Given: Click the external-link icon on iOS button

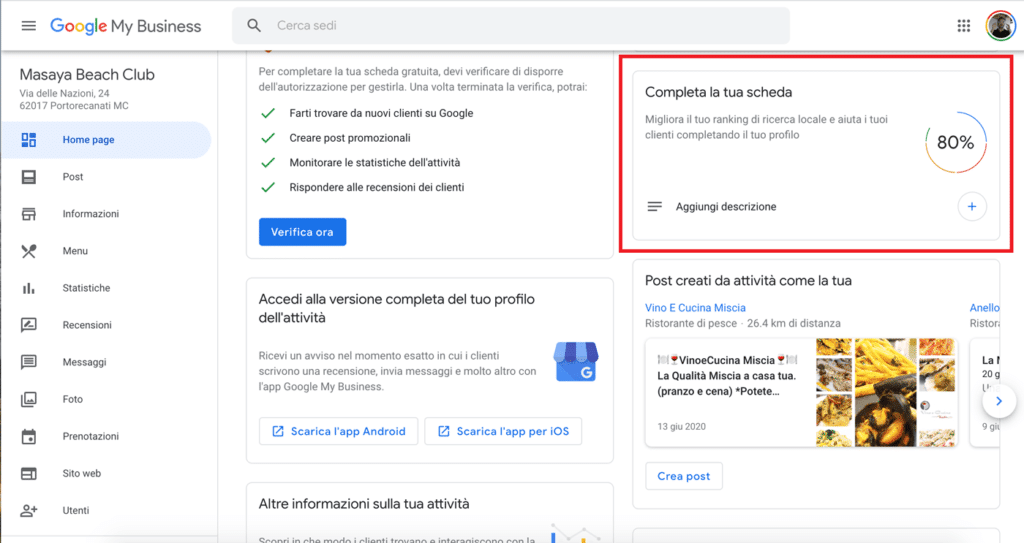Looking at the screenshot, I should [x=443, y=431].
